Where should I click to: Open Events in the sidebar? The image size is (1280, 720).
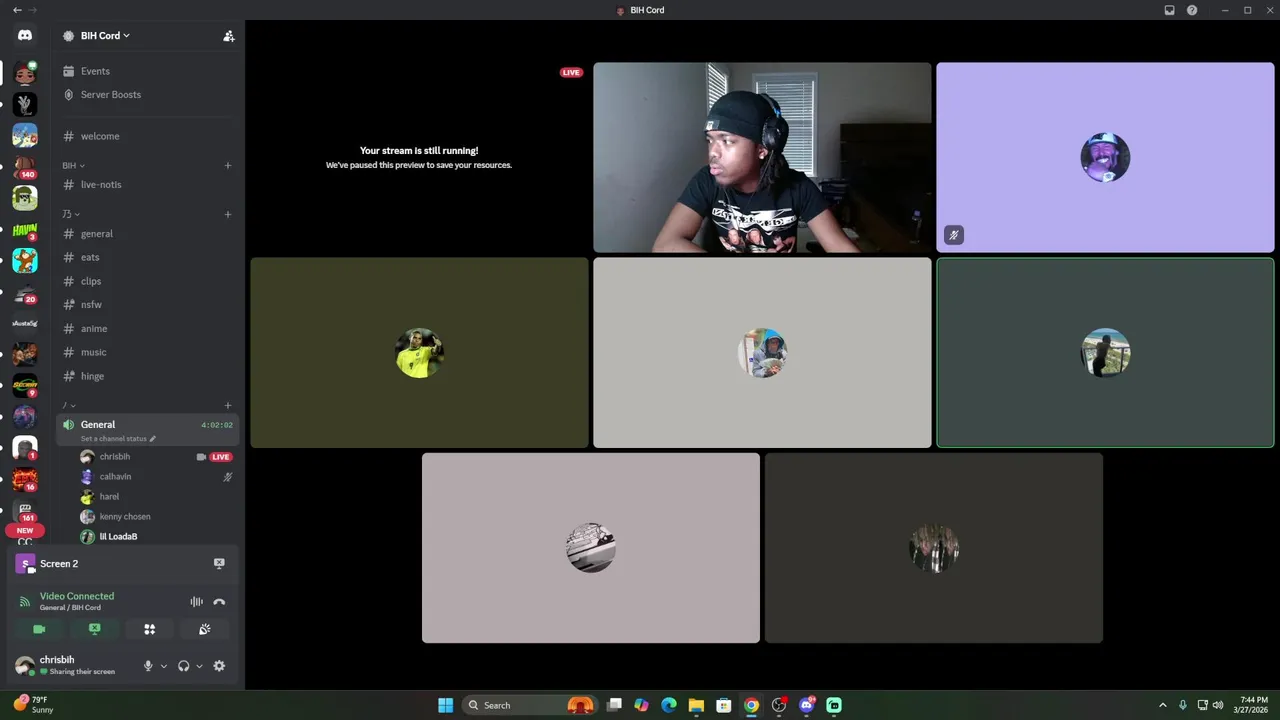[x=147, y=71]
